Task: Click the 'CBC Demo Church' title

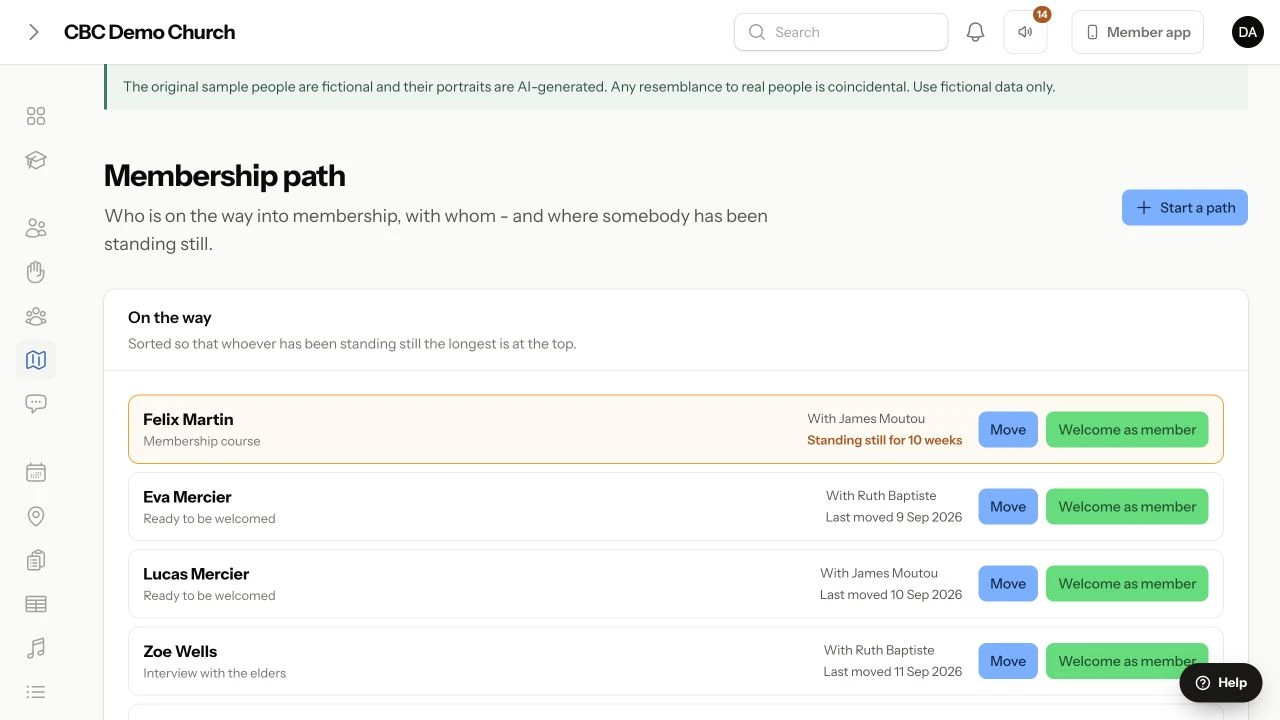Action: [150, 32]
